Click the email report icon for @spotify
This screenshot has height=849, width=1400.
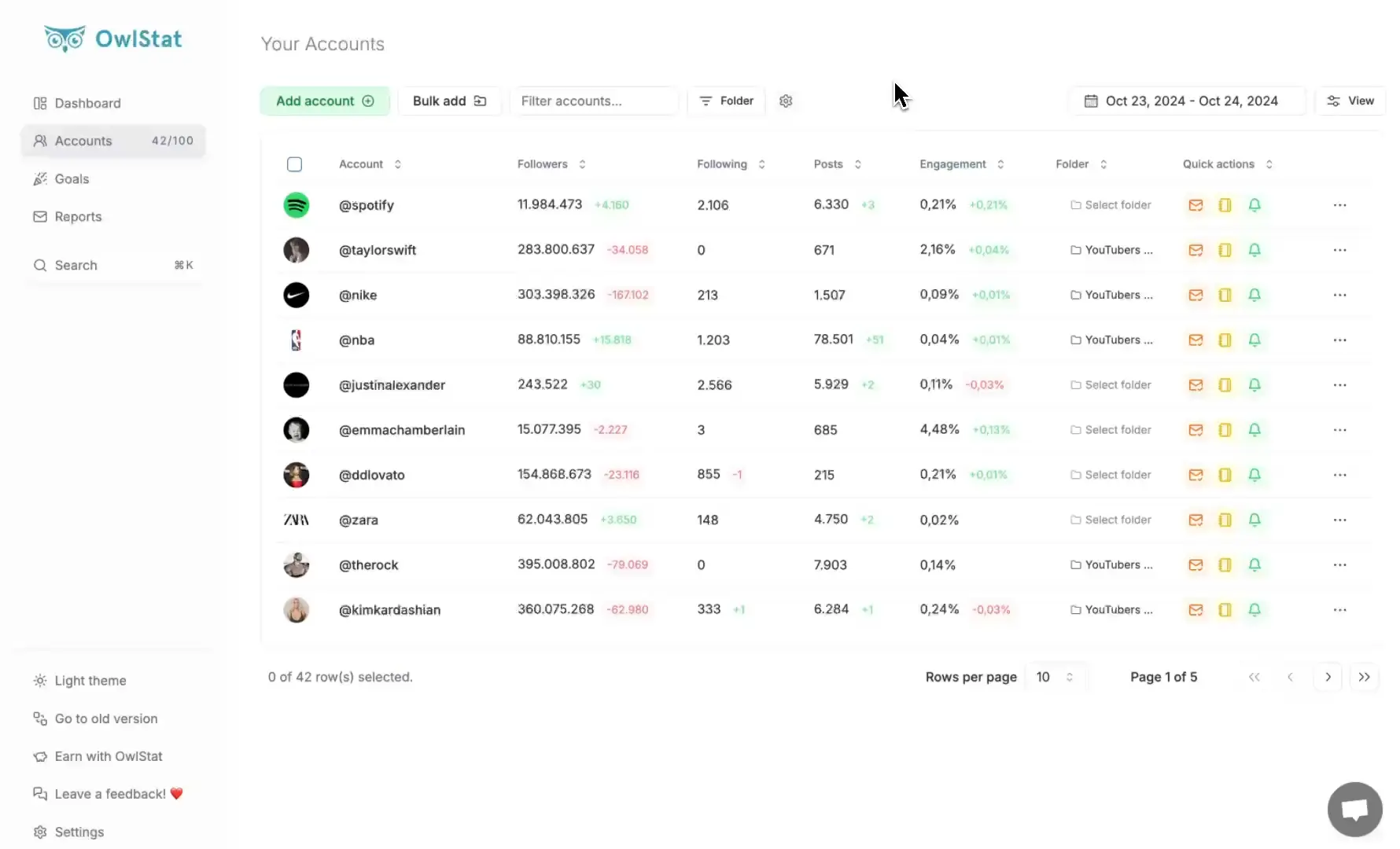(1196, 205)
